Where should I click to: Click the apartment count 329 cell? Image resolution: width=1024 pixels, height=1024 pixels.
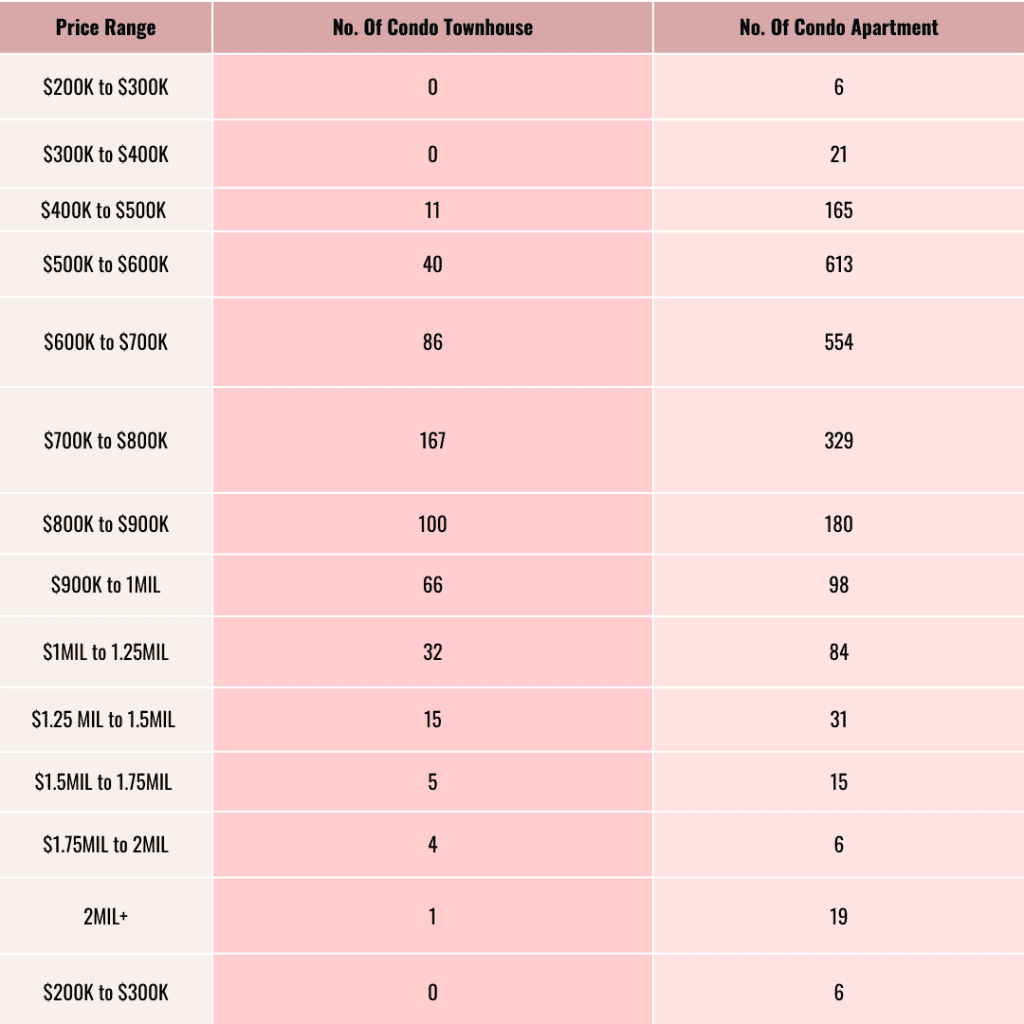tap(839, 441)
